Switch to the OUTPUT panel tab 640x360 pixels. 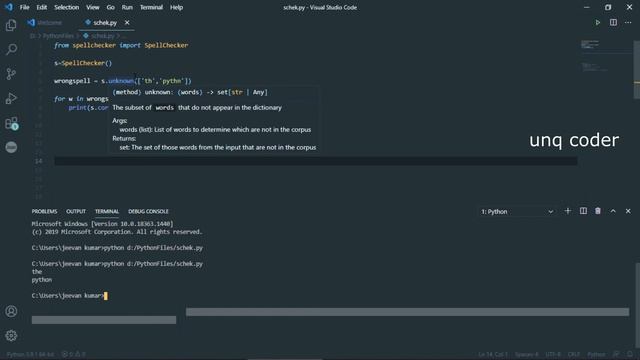76,211
